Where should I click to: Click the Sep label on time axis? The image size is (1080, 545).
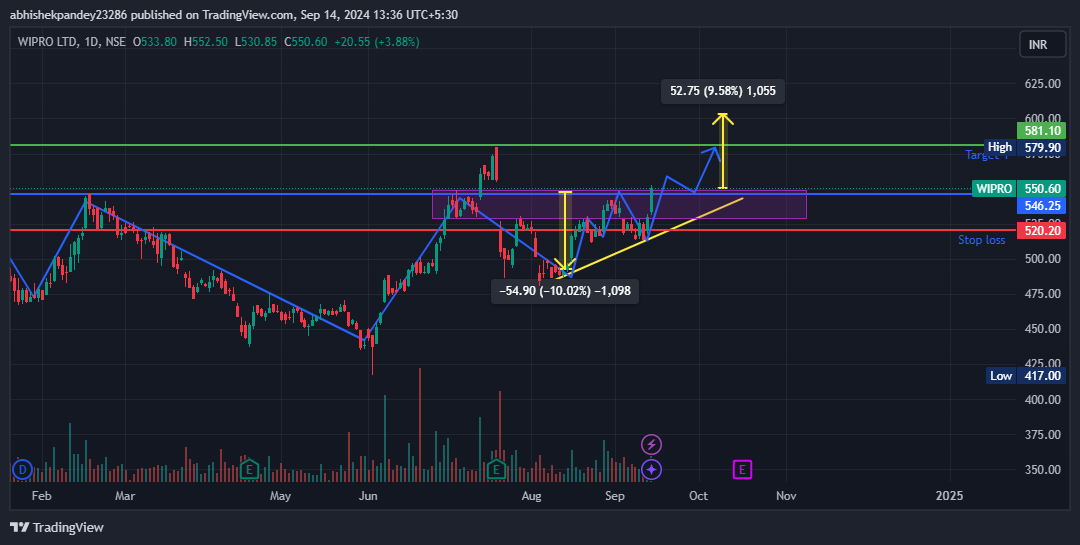click(615, 496)
